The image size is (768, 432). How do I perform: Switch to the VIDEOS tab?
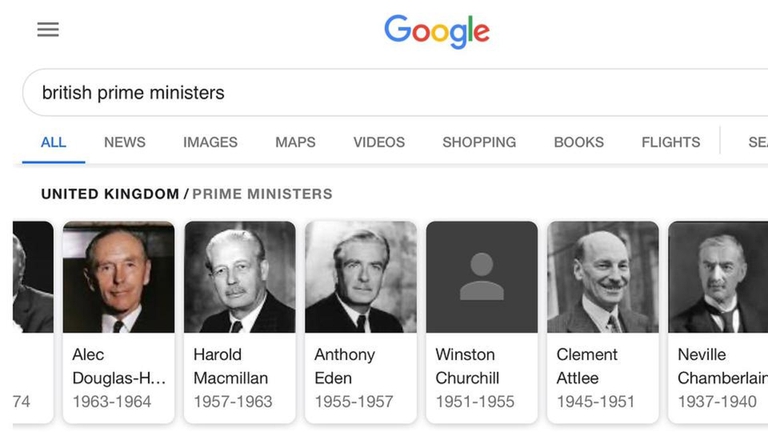379,142
